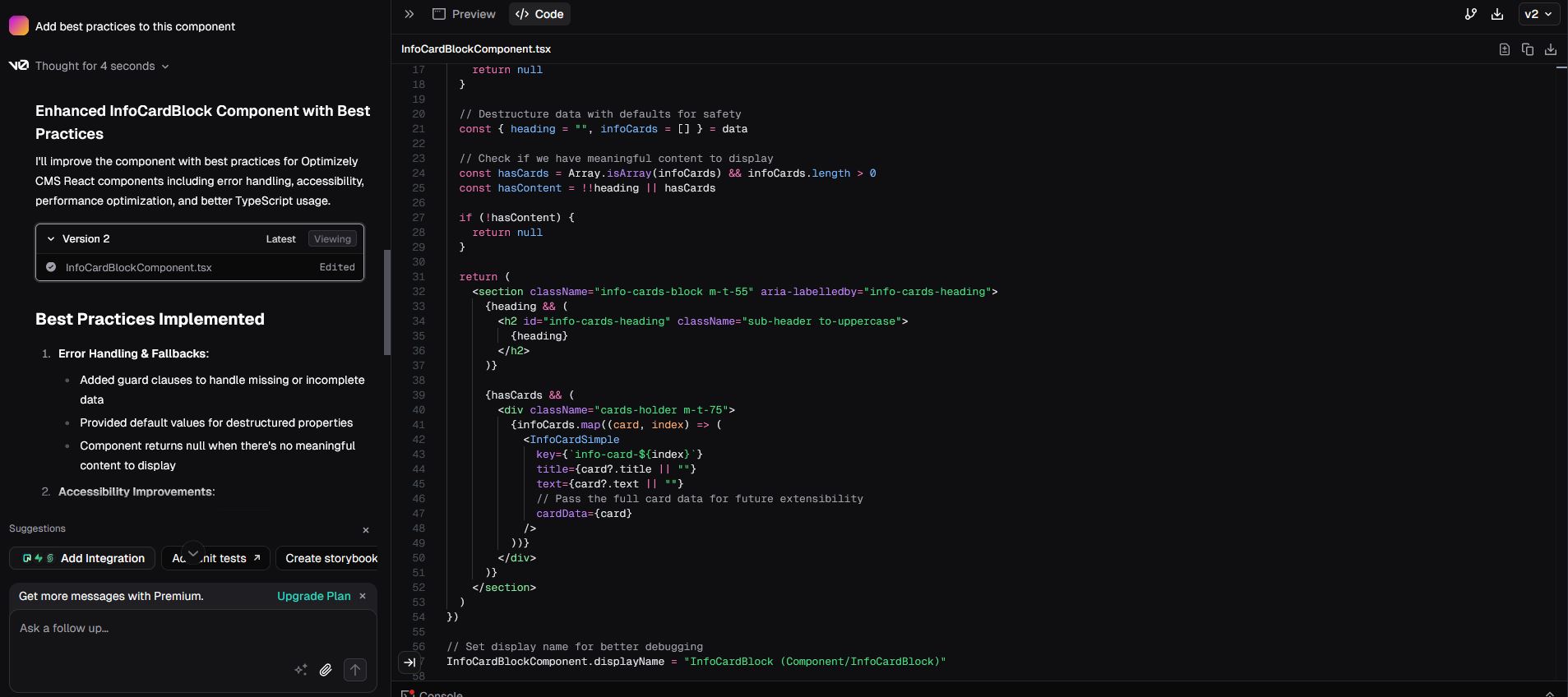This screenshot has height=697, width=1568.
Task: Collapse the chat panel with double chevron
Action: (409, 14)
